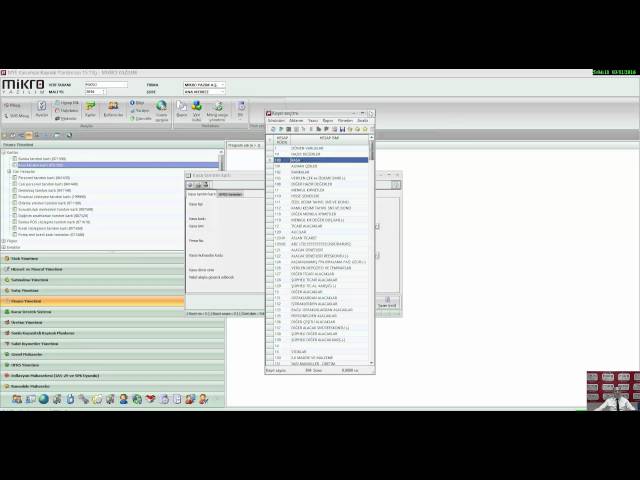
Task: Expand the Genel Muhasebe panel
Action: pyautogui.click(x=112, y=354)
